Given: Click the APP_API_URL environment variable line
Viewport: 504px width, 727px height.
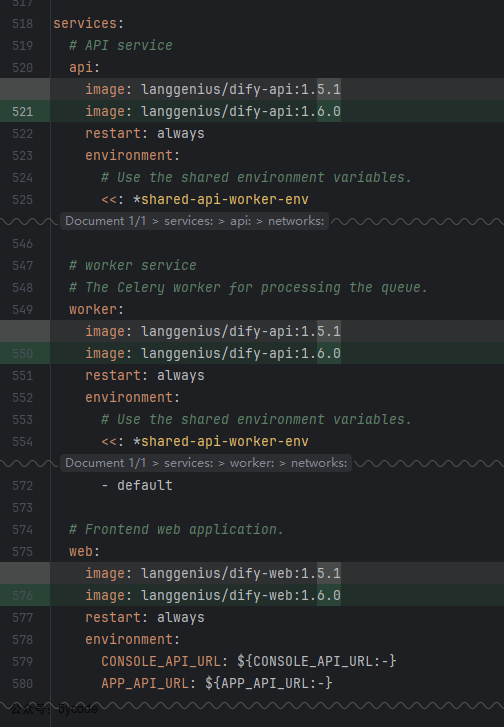Looking at the screenshot, I should (x=217, y=683).
